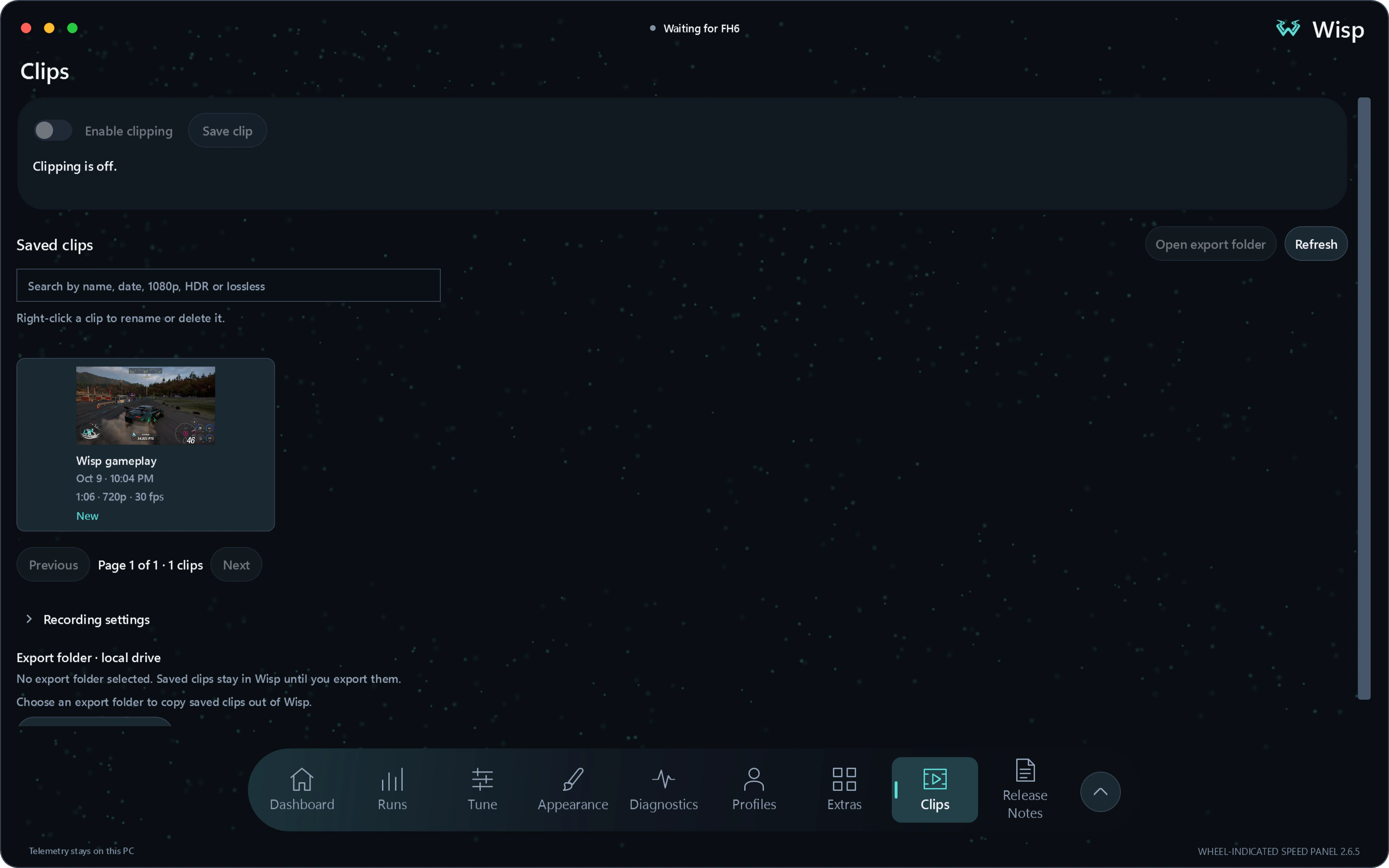This screenshot has width=1389, height=868.
Task: Click the 'Telemetry stays on this PC' text
Action: click(82, 851)
